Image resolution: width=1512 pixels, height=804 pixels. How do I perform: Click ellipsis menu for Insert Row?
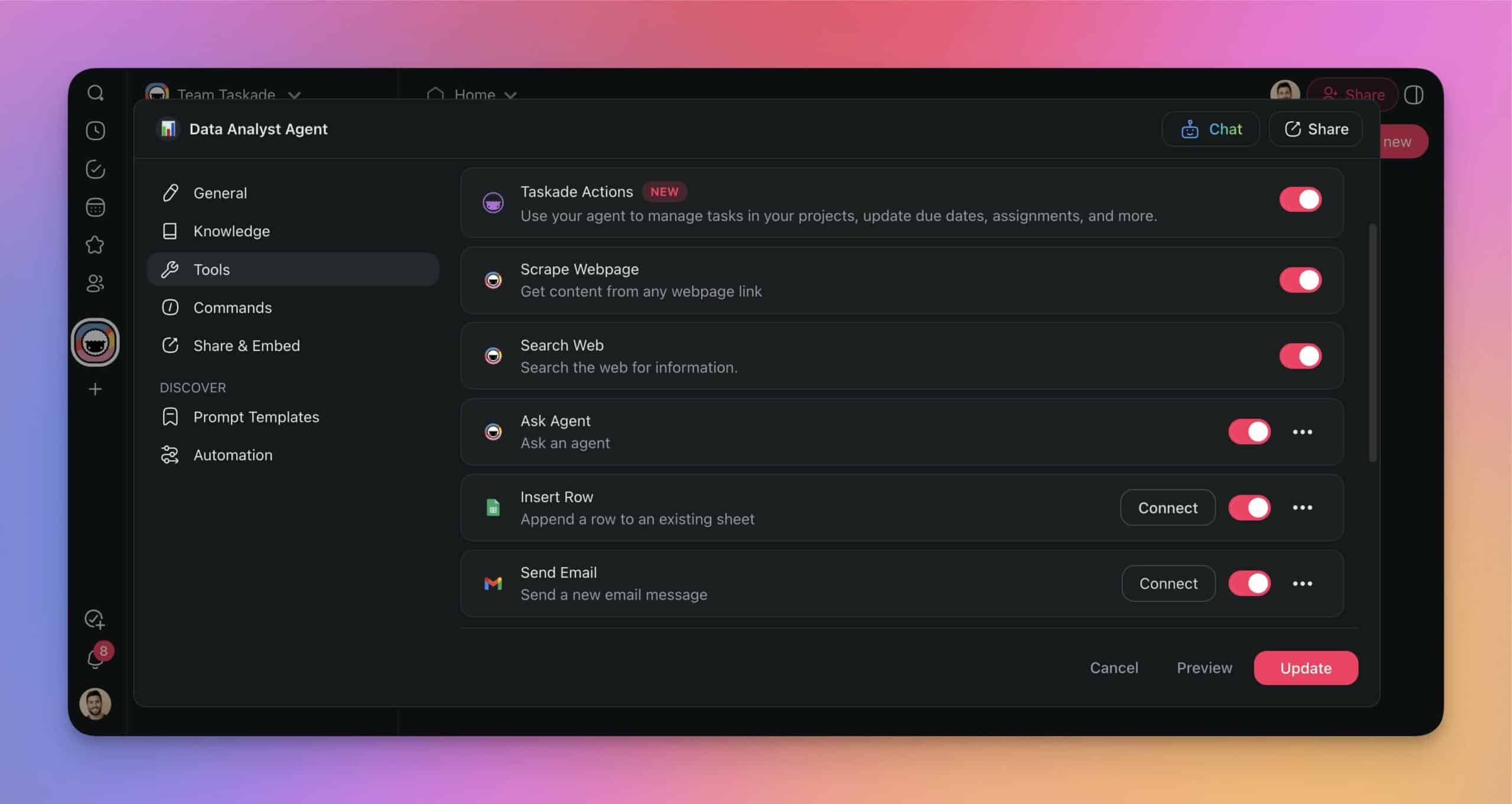coord(1302,507)
